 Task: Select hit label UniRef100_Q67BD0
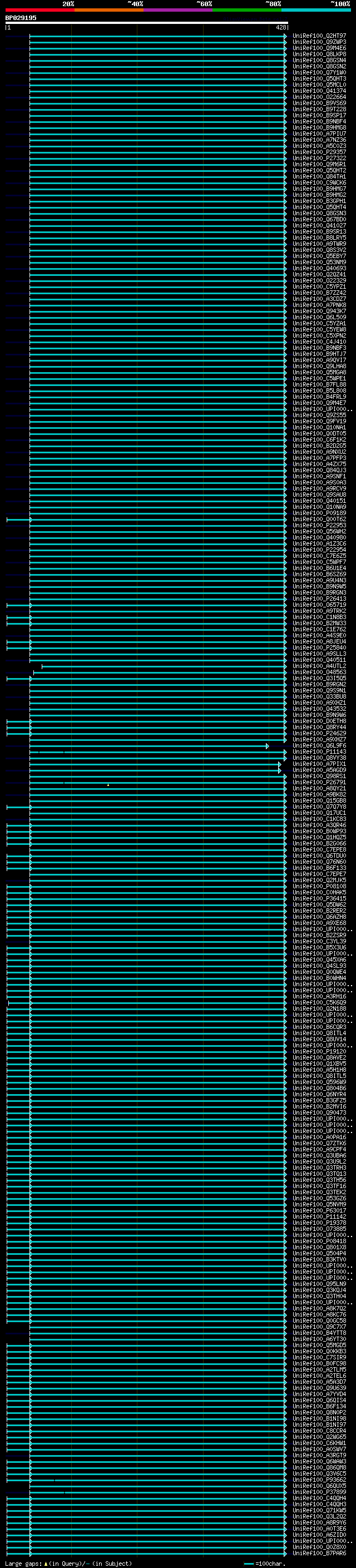(x=319, y=219)
